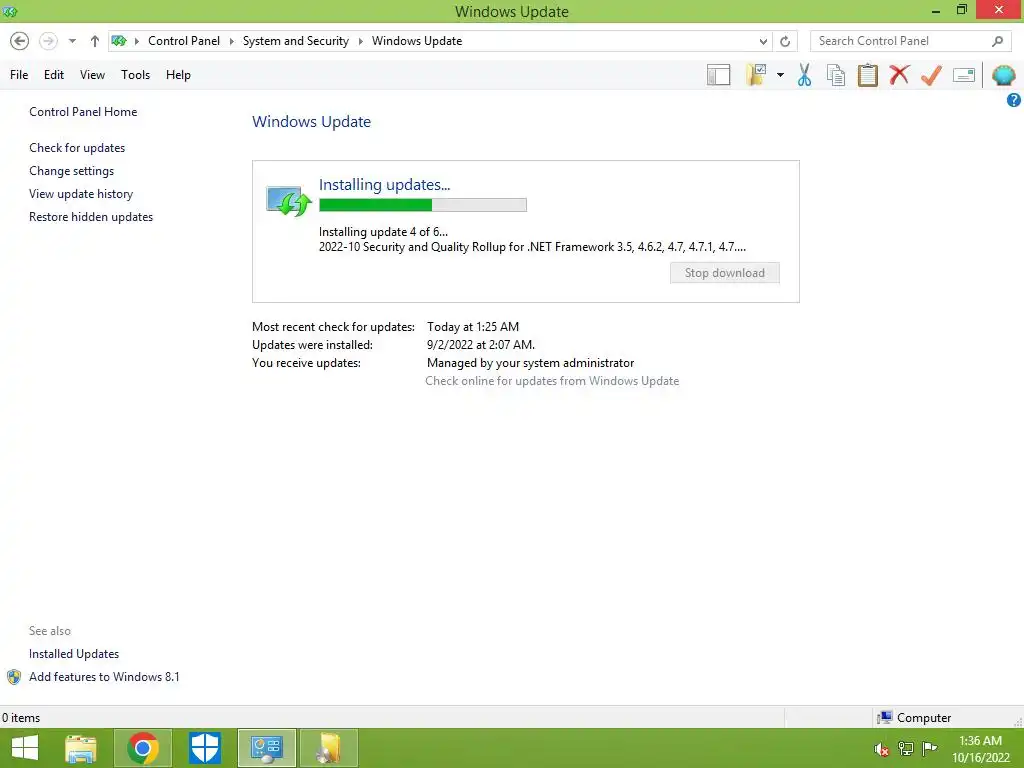The image size is (1024, 768).
Task: Open Restore hidden updates
Action: coord(91,217)
